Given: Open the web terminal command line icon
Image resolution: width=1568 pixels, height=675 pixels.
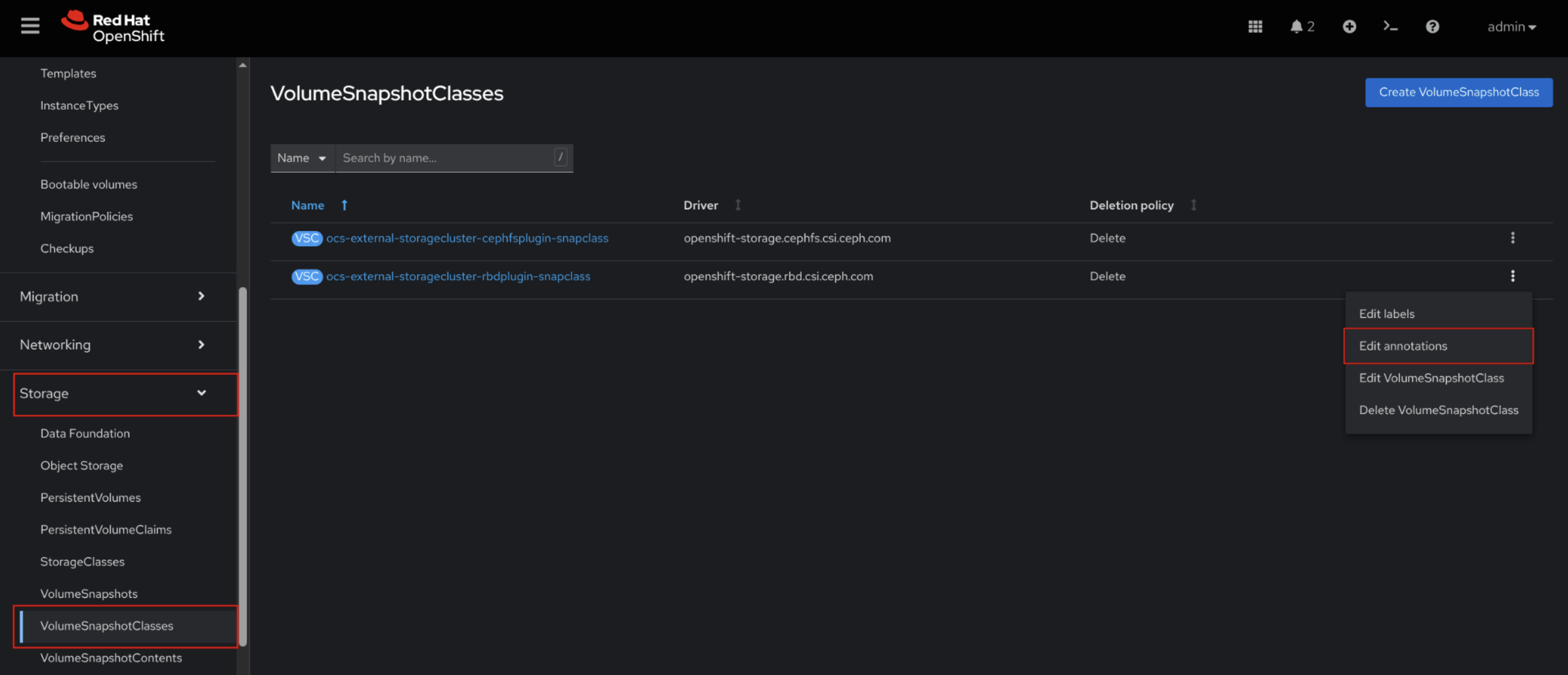Looking at the screenshot, I should click(x=1390, y=27).
